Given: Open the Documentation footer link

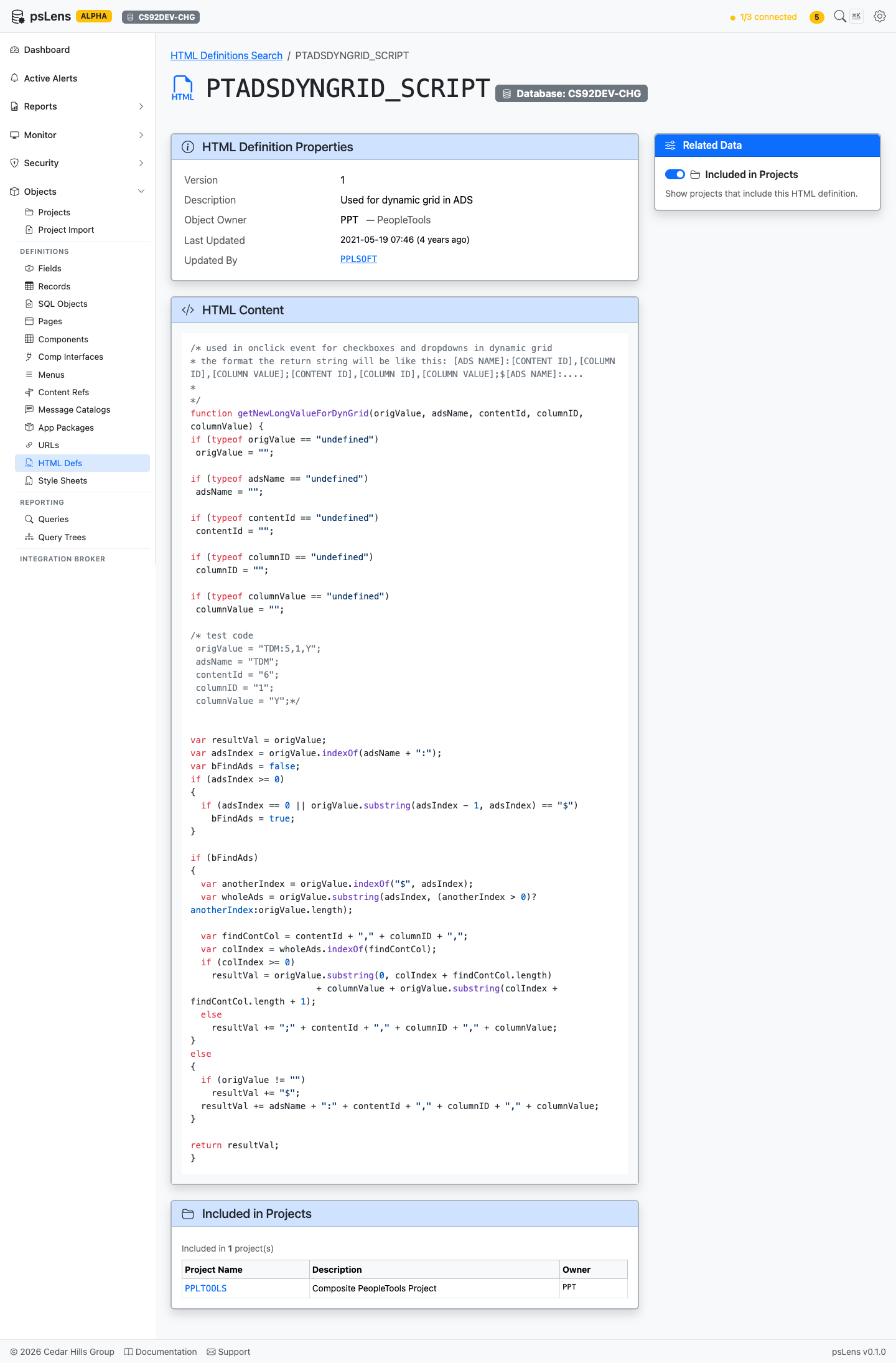Looking at the screenshot, I should [x=161, y=1352].
